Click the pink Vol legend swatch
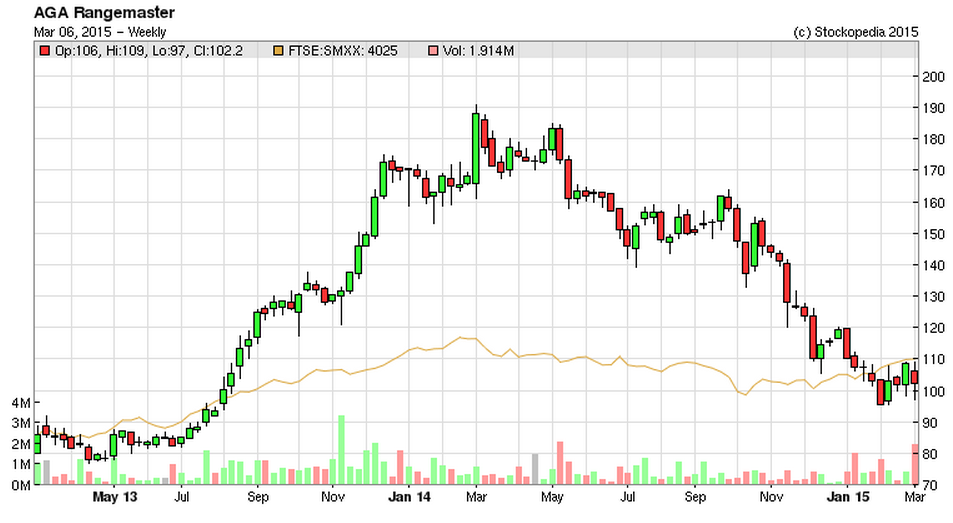 click(433, 51)
